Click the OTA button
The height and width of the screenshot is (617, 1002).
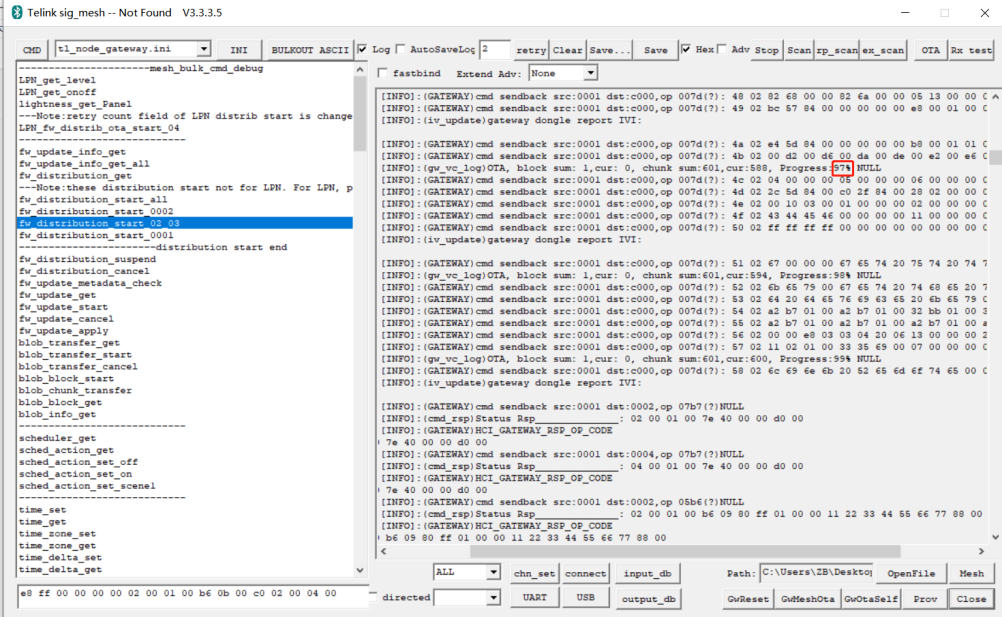coord(930,50)
